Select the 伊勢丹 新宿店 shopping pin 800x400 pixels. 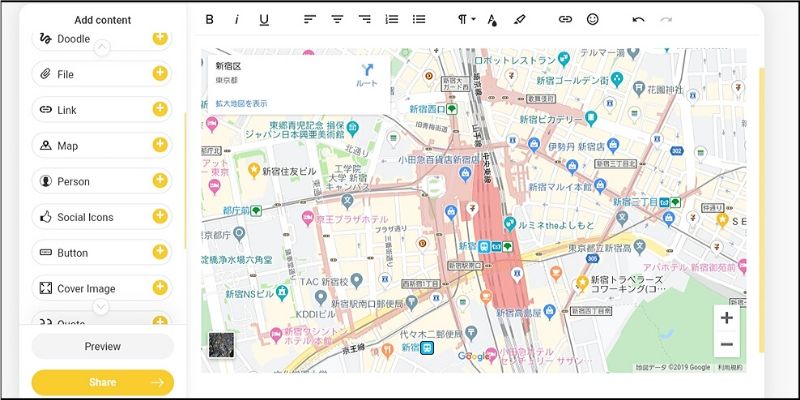(613, 146)
